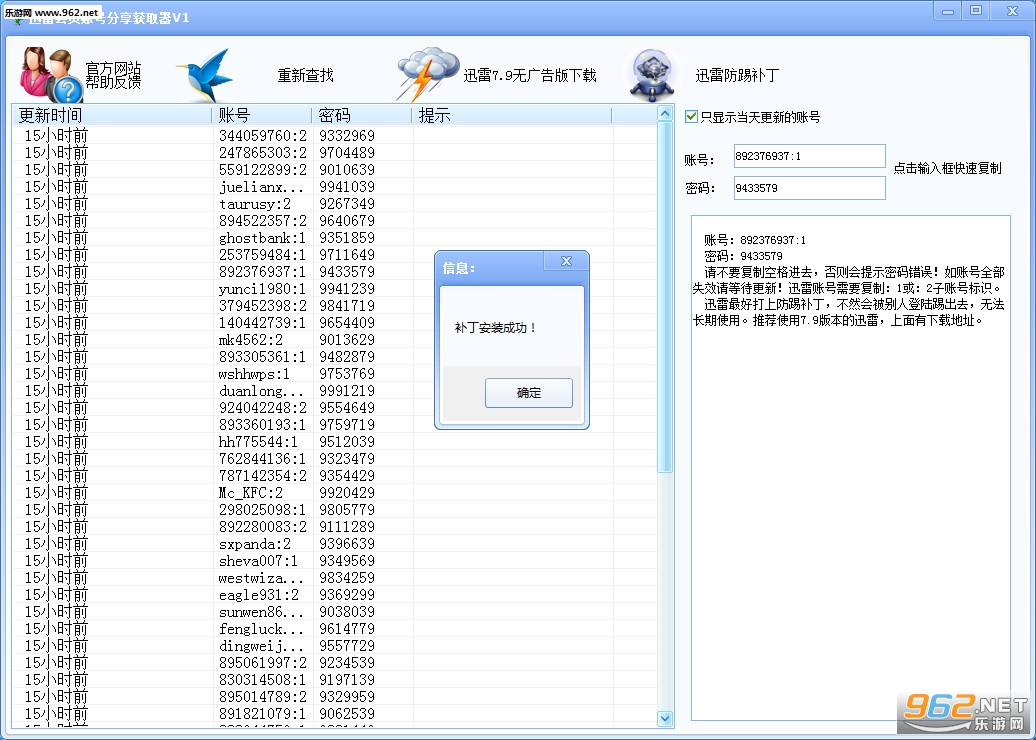Select row with account 893305361:1
Image resolution: width=1036 pixels, height=740 pixels.
pos(334,357)
